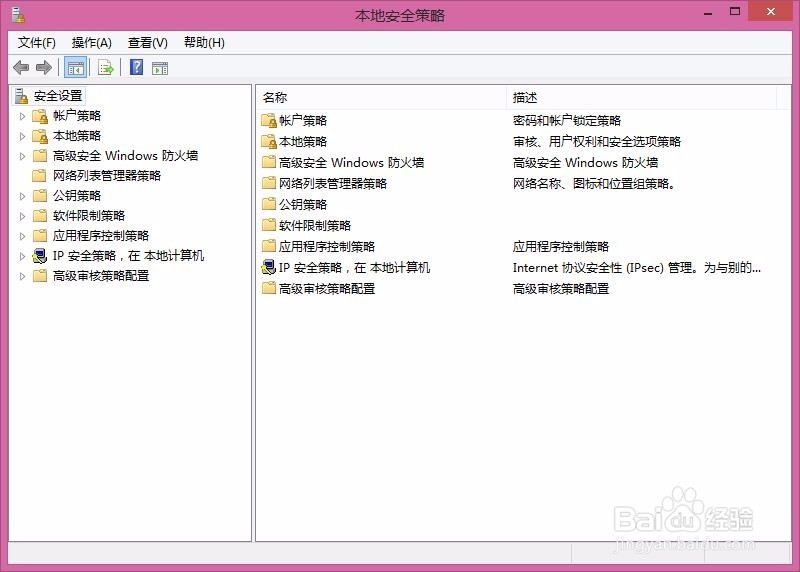Click 帐户策略 folder icon in right list
The width and height of the screenshot is (800, 572).
click(269, 120)
